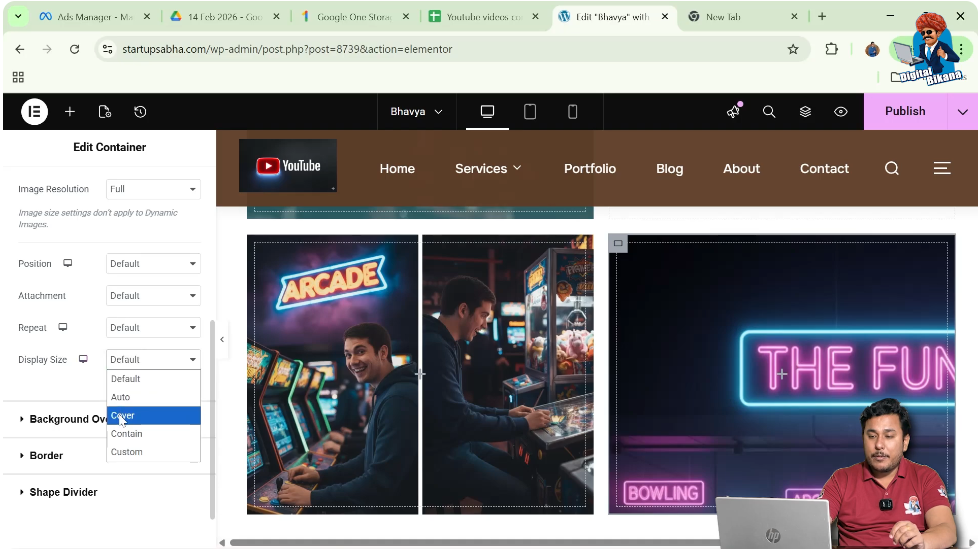Click the Add Element plus icon
Screen dimensions: 980x551
click(70, 112)
